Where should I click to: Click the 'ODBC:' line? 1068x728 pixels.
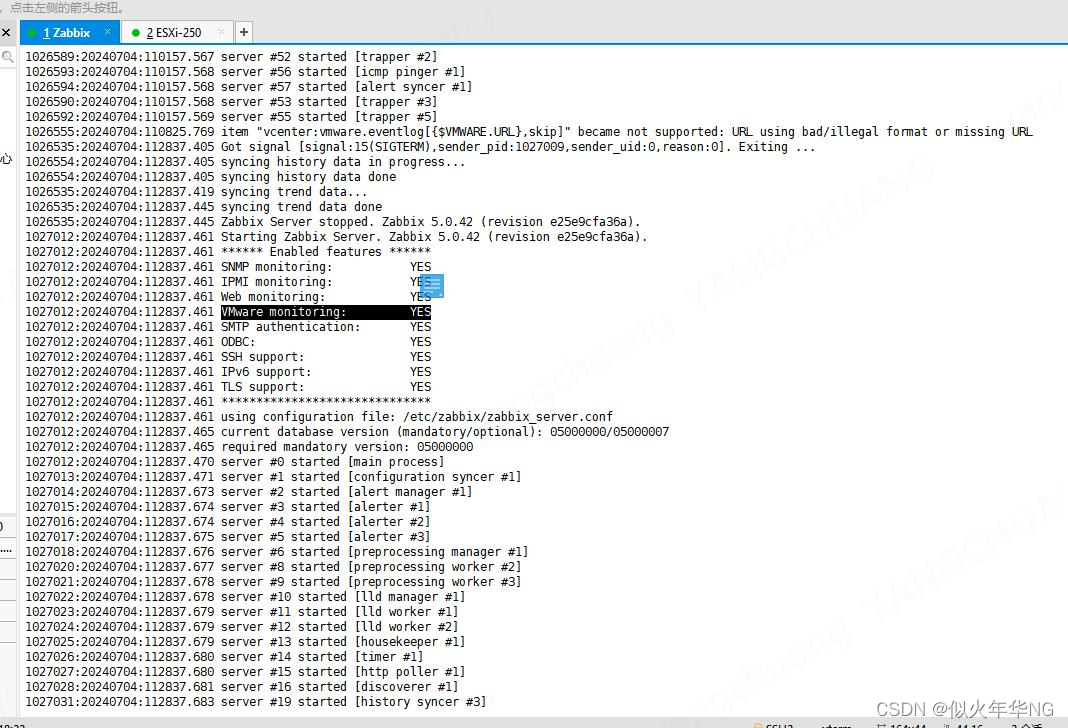click(x=228, y=342)
